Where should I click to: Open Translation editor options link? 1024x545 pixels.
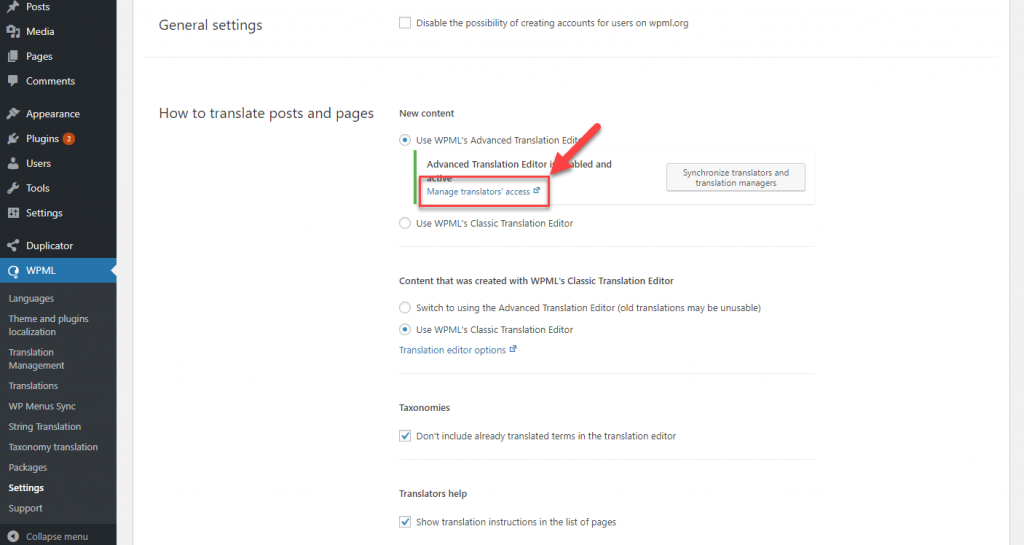pos(452,350)
